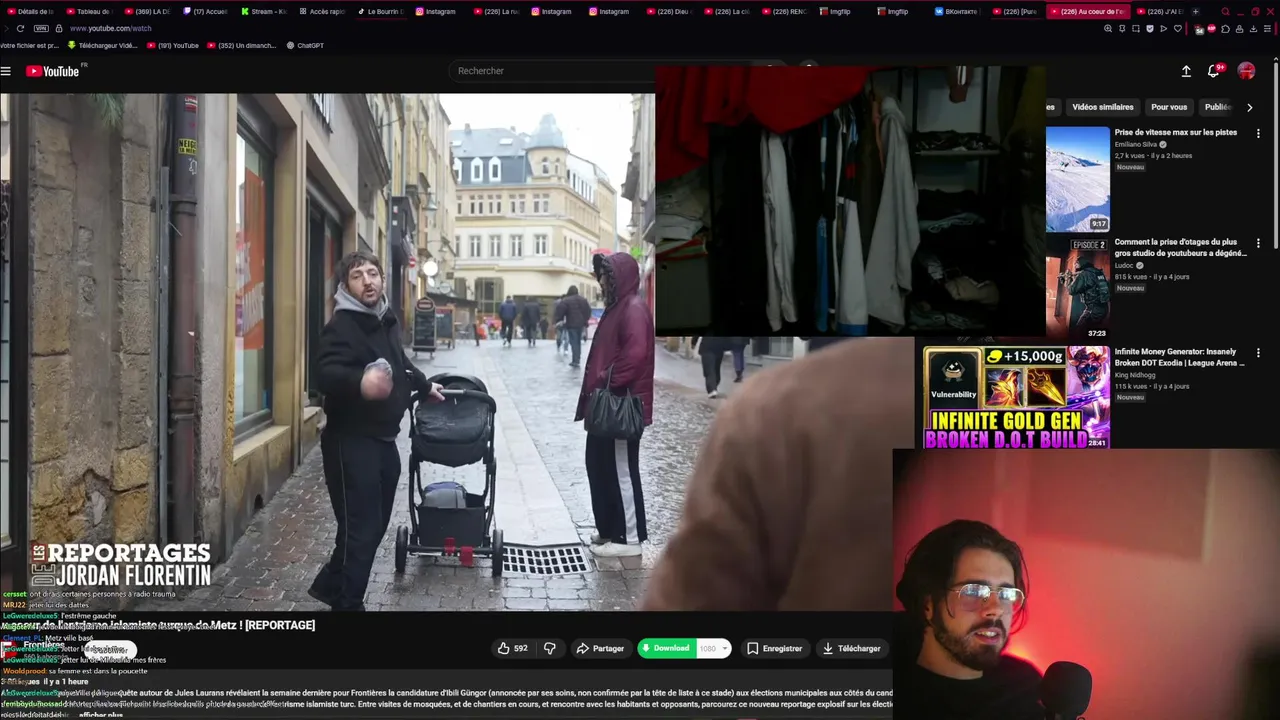Image resolution: width=1280 pixels, height=720 pixels.
Task: Open Prise de vitesse max video title
Action: point(1176,132)
